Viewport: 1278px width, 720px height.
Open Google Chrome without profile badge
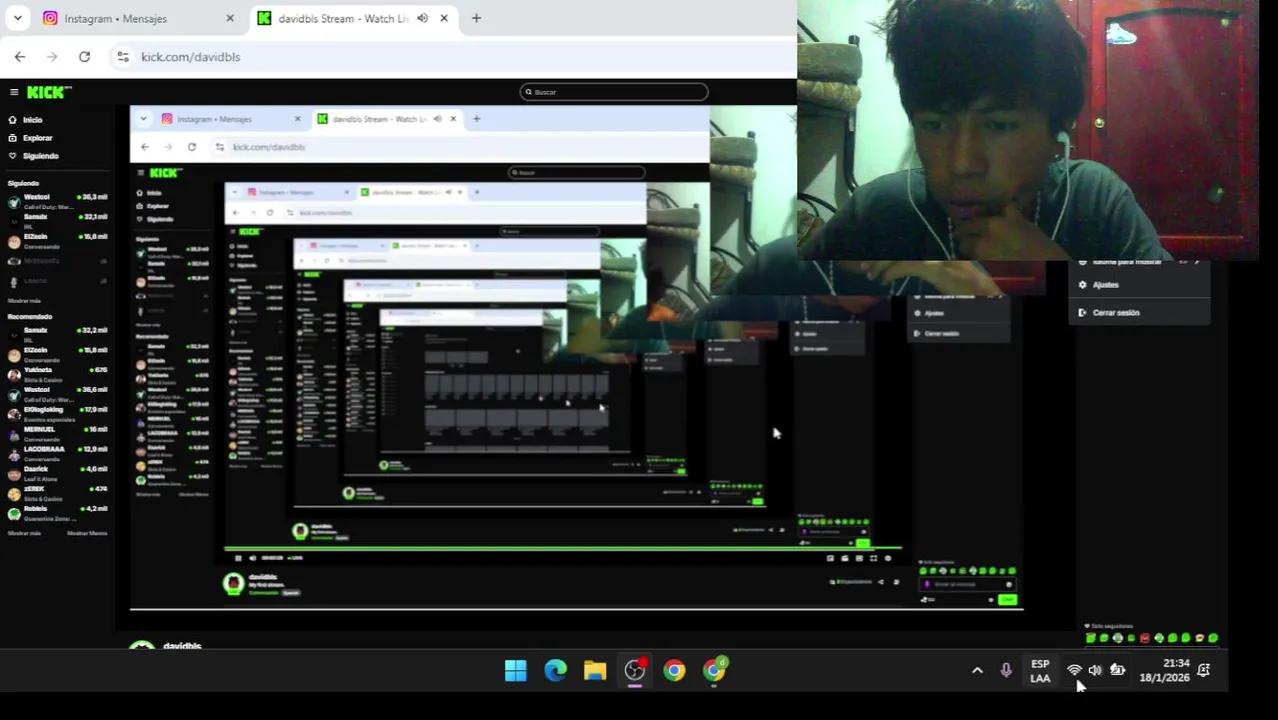[675, 671]
